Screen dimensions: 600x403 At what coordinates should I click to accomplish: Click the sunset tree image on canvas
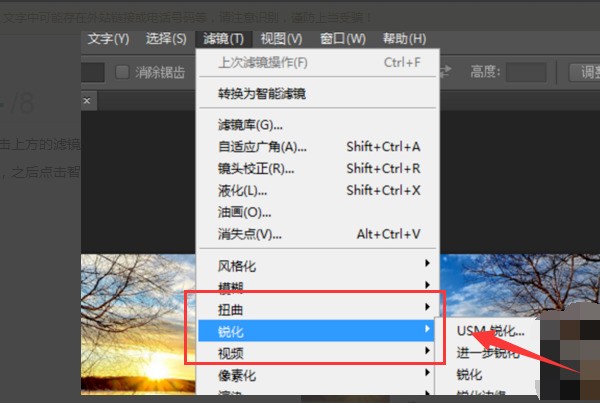pos(138,324)
